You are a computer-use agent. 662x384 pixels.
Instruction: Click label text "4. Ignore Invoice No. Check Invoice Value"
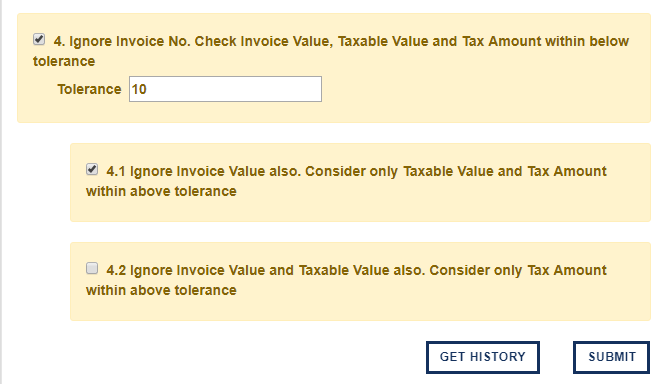[193, 41]
